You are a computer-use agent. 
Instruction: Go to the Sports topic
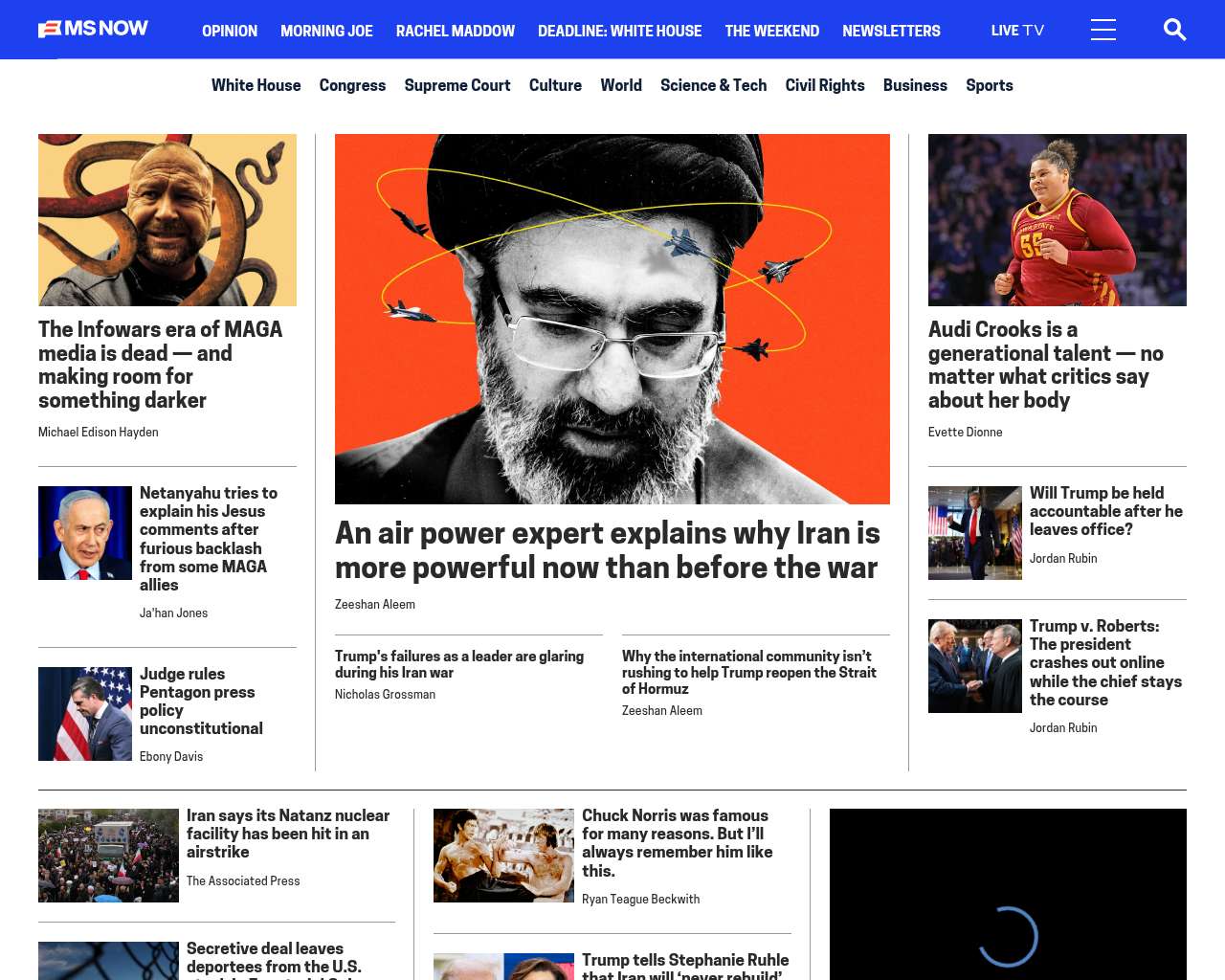(x=990, y=85)
